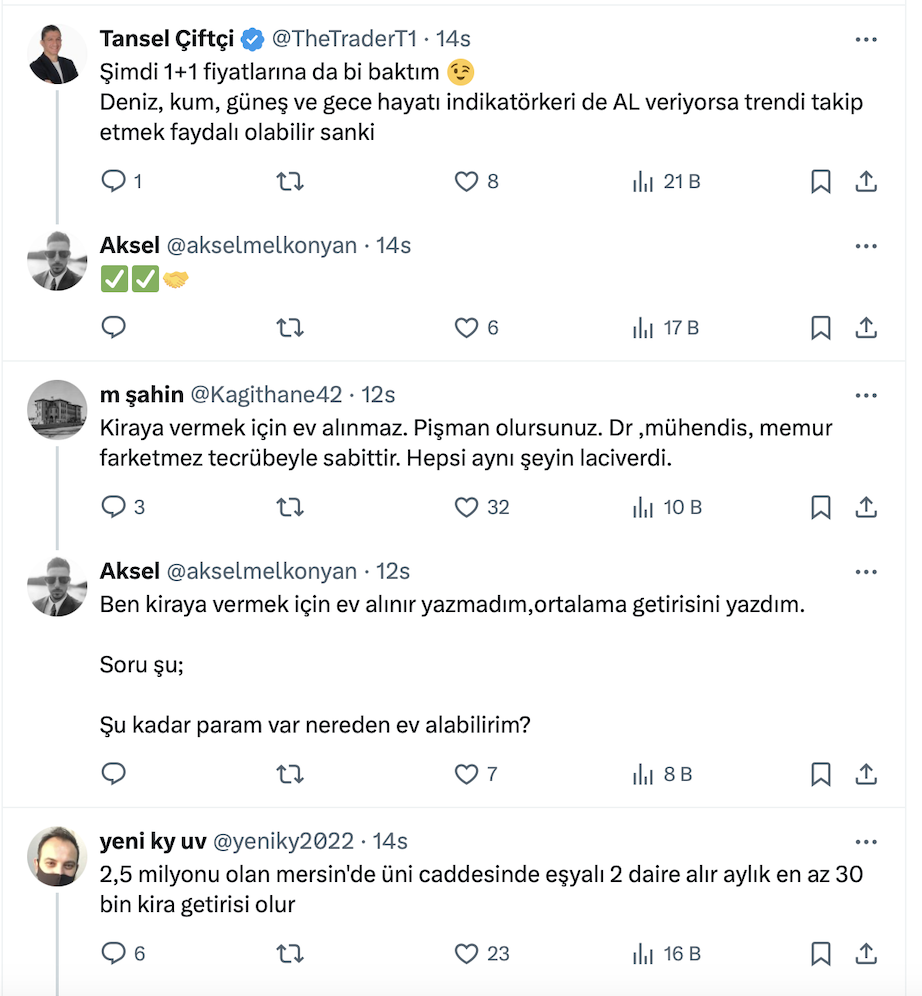Share m şahin's tweet
Viewport: 922px width, 996px height.
click(866, 507)
